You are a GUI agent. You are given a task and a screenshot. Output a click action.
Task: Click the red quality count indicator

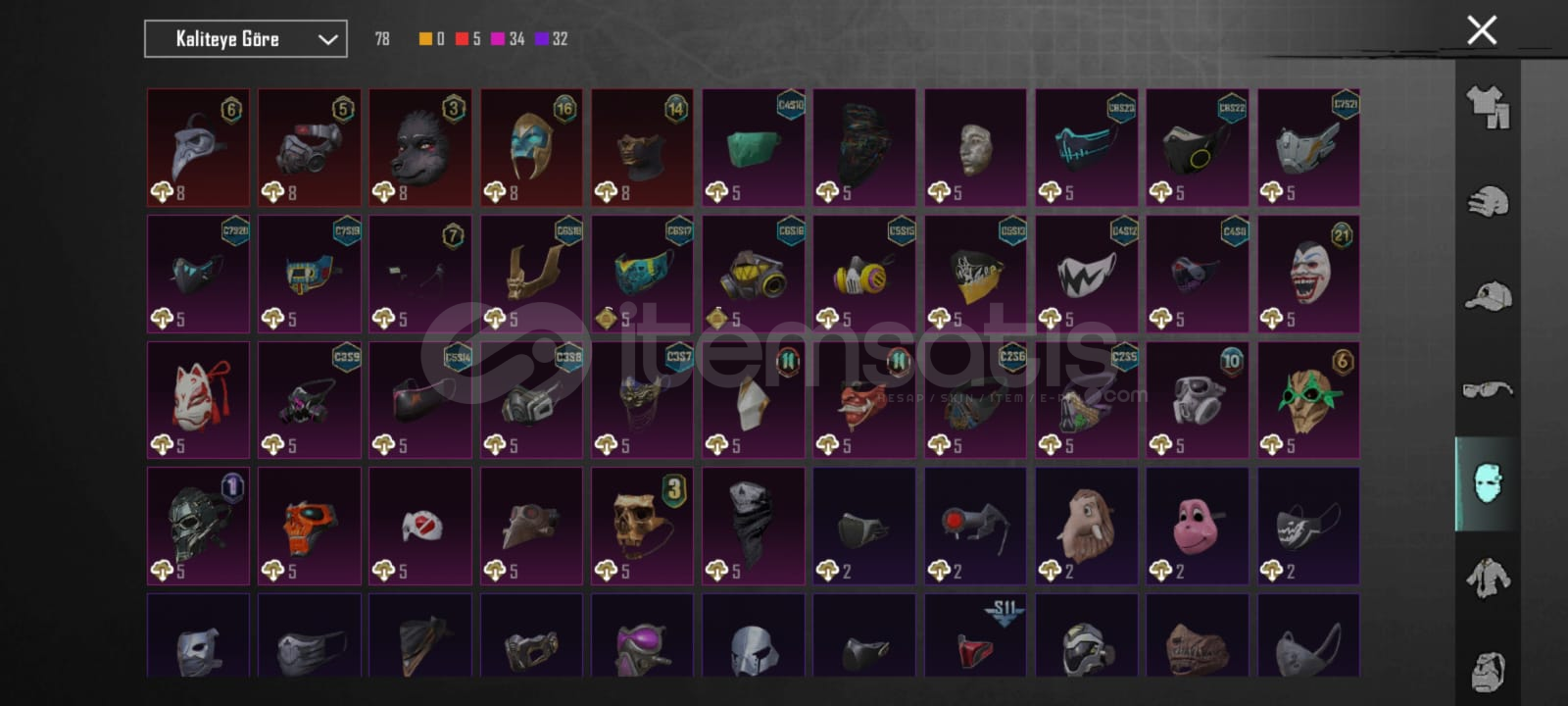click(468, 39)
